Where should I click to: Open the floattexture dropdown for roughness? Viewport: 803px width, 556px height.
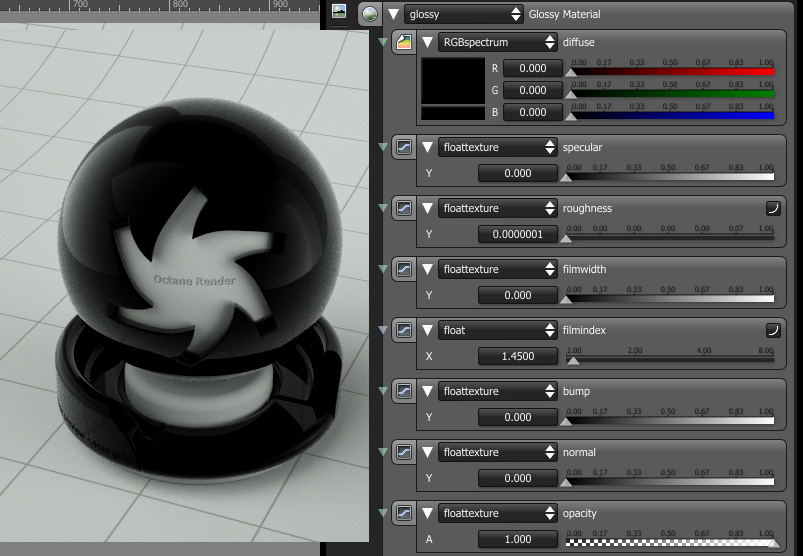pyautogui.click(x=498, y=208)
